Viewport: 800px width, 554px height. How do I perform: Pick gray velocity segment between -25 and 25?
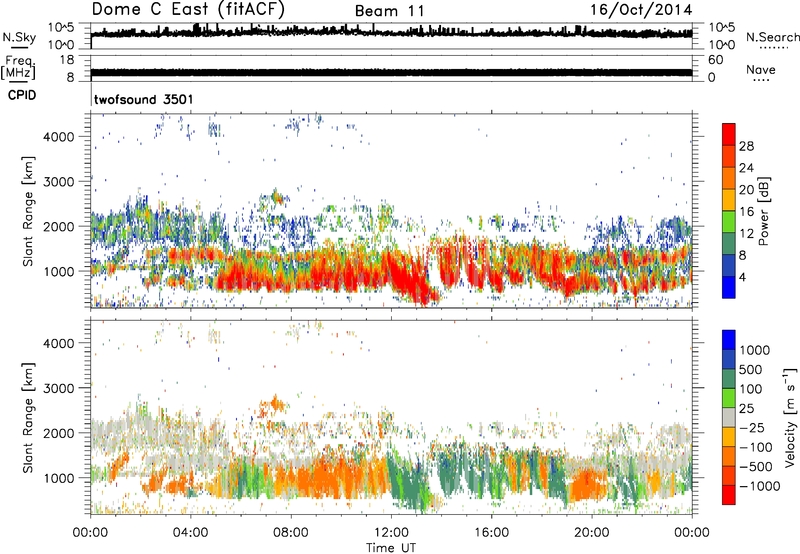pyautogui.click(x=729, y=417)
